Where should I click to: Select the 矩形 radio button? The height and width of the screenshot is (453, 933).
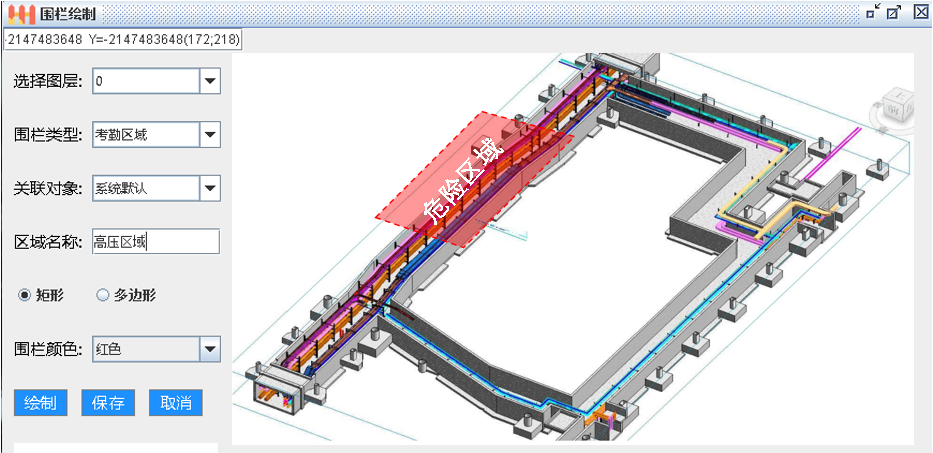click(x=25, y=295)
